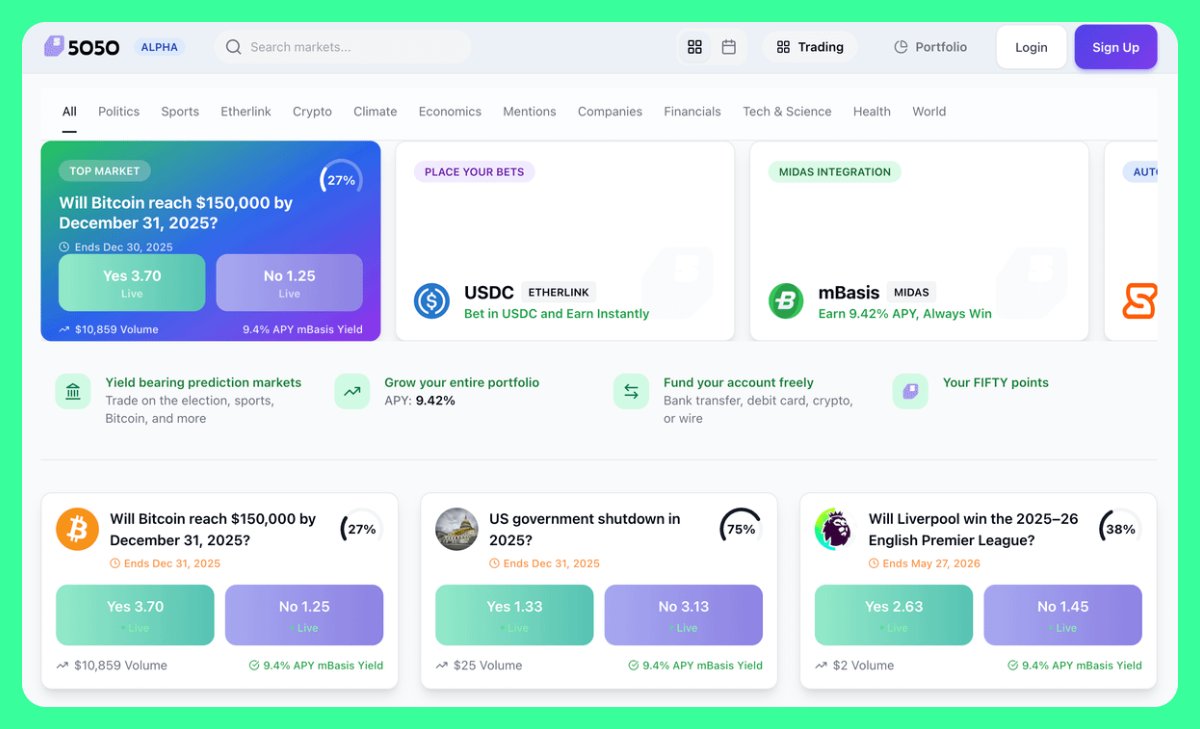Focus the Search markets field
Viewport: 1200px width, 729px height.
pos(343,47)
